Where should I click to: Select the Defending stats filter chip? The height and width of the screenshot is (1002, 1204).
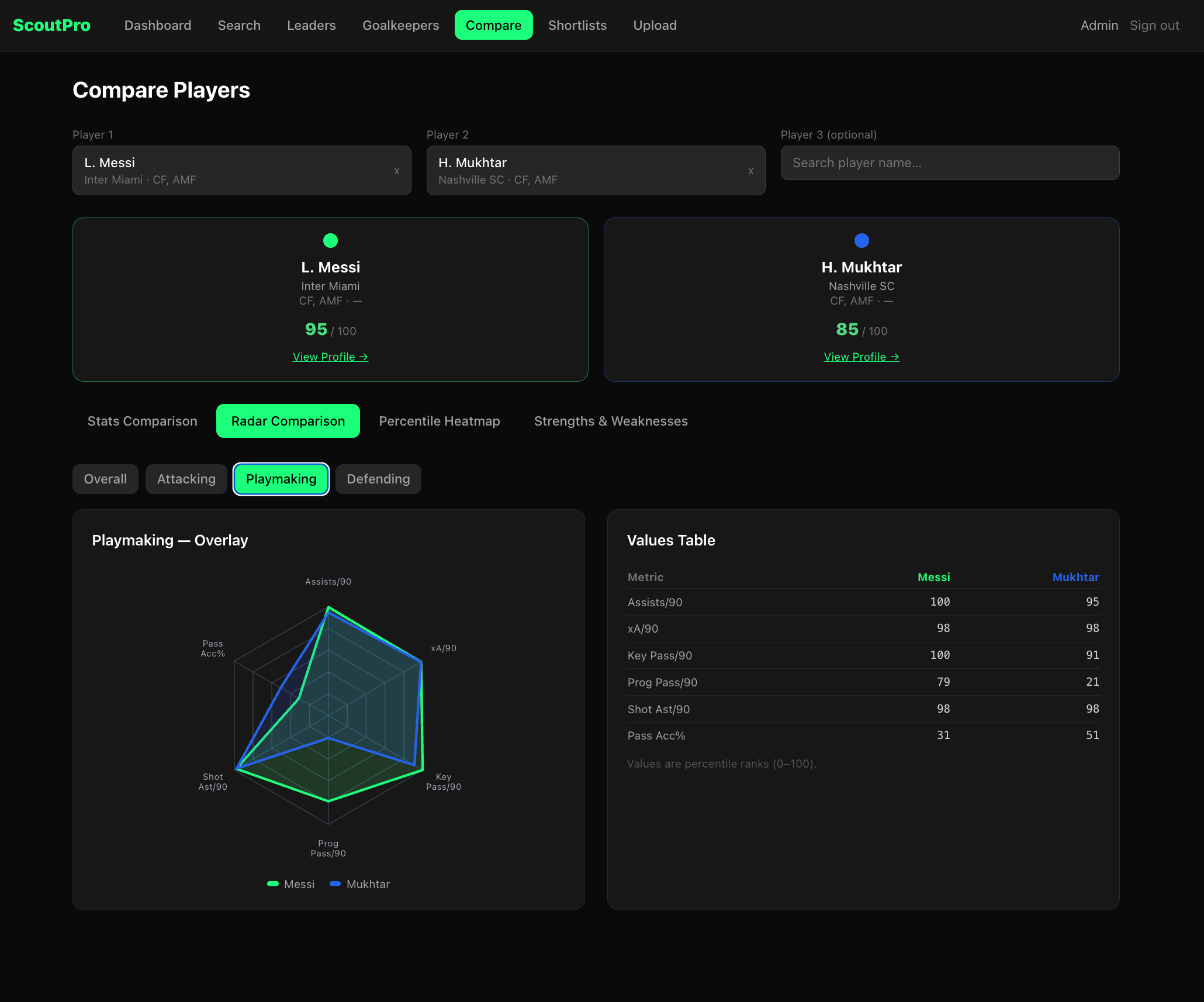[378, 479]
